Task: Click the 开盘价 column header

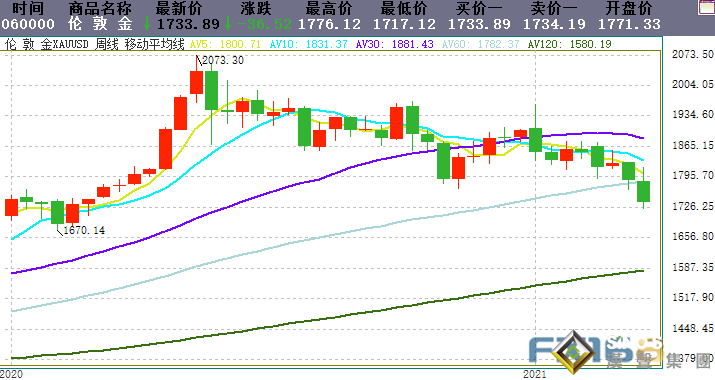Action: (x=629, y=8)
